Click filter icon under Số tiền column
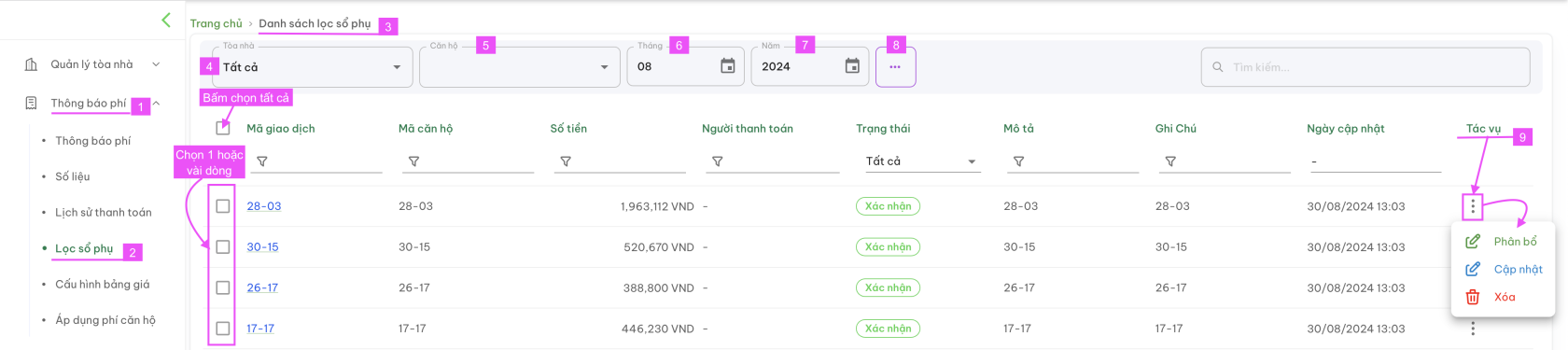The height and width of the screenshot is (350, 1568). pyautogui.click(x=566, y=161)
